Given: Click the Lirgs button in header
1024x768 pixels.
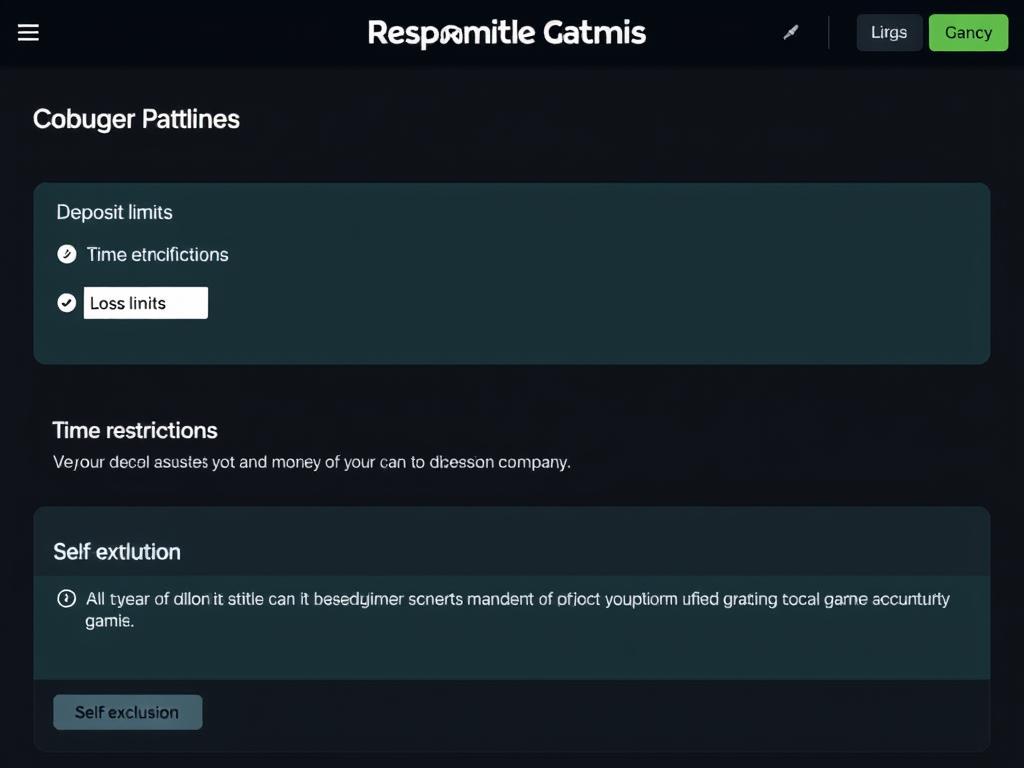Looking at the screenshot, I should point(888,33).
